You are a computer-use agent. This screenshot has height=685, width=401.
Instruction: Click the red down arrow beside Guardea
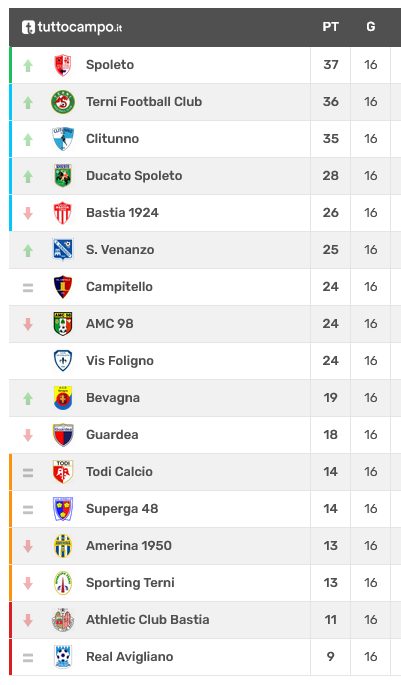pos(28,435)
